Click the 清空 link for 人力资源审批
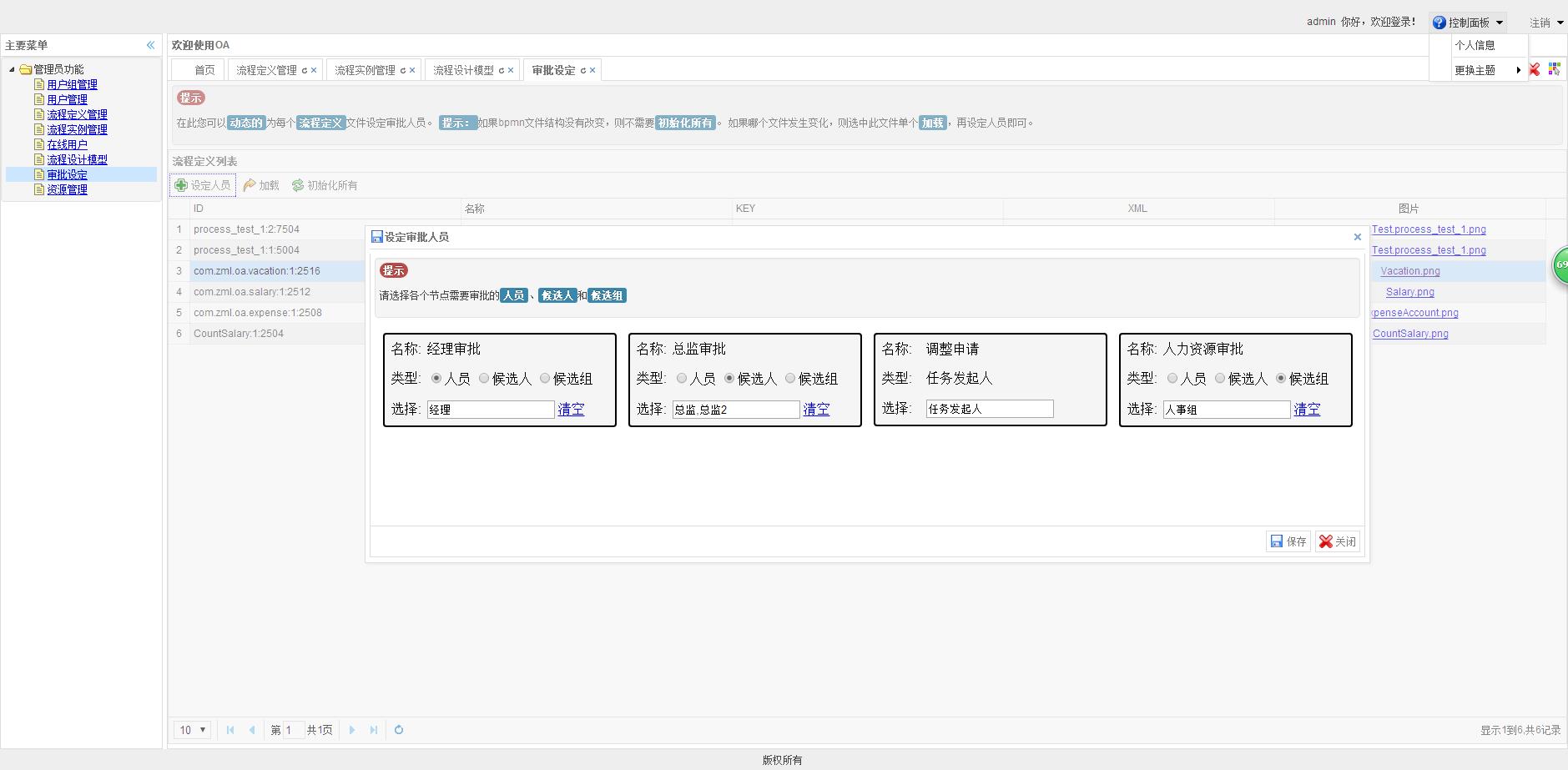 pyautogui.click(x=1307, y=409)
